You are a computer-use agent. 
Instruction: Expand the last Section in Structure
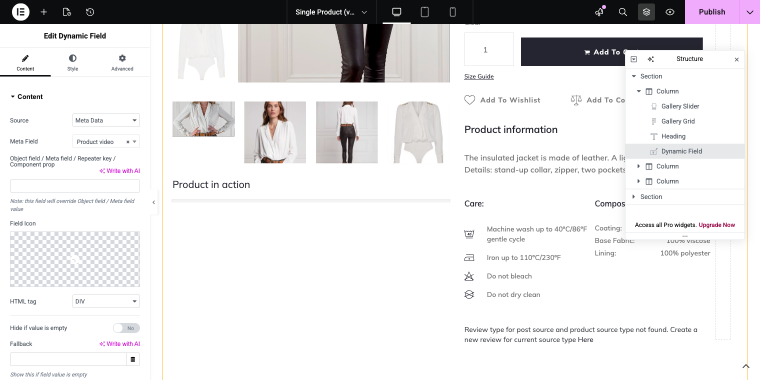[633, 196]
